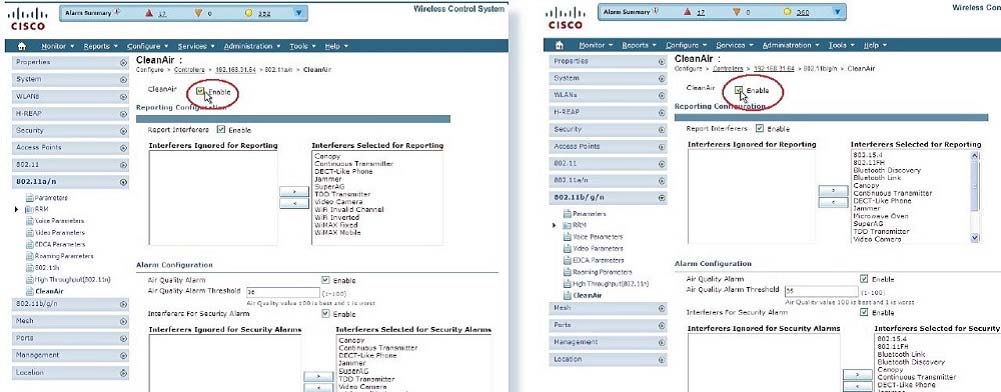Open Tools menu in 802.11b/g/n window
Image resolution: width=1001 pixels, height=392 pixels.
pos(841,45)
